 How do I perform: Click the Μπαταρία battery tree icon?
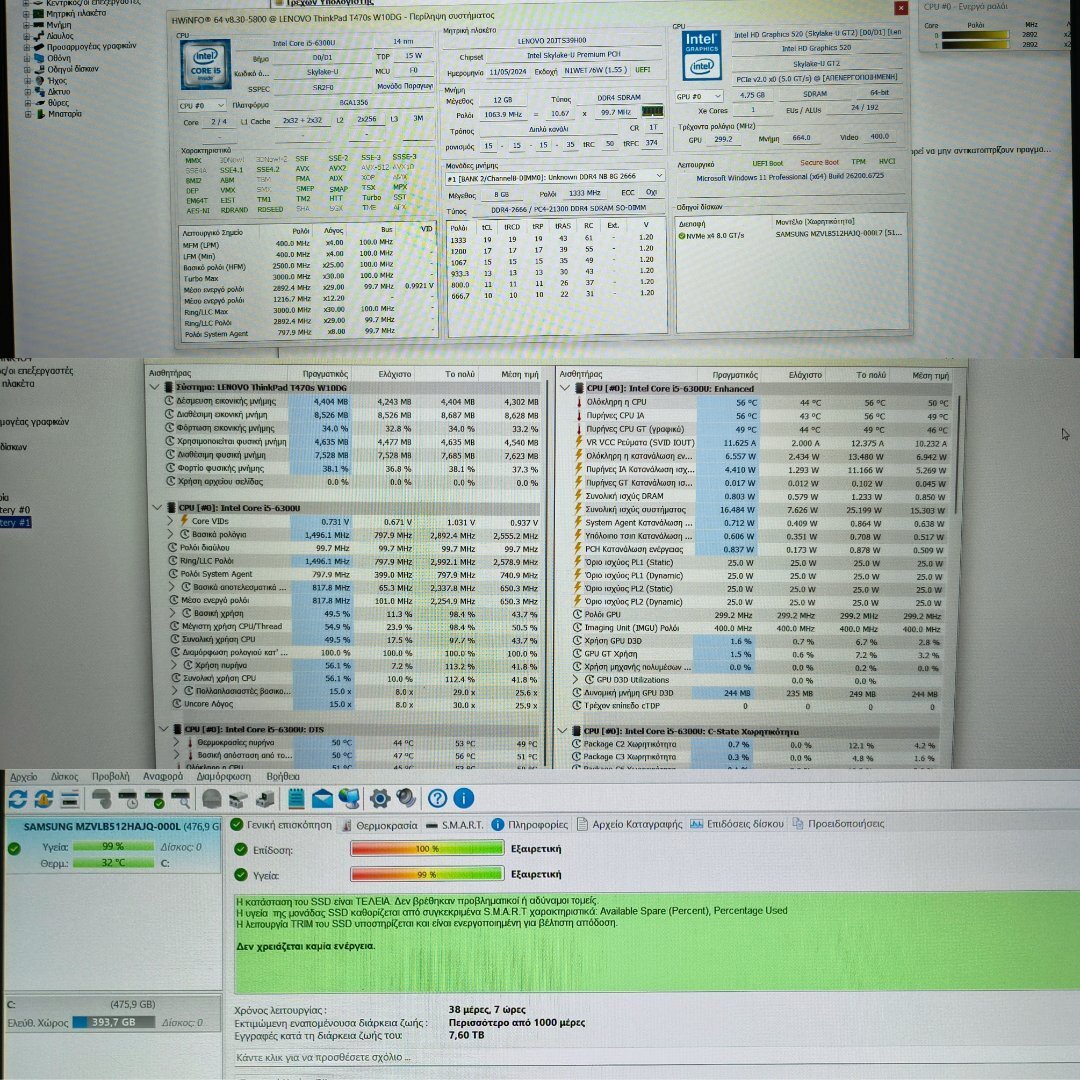(40, 114)
